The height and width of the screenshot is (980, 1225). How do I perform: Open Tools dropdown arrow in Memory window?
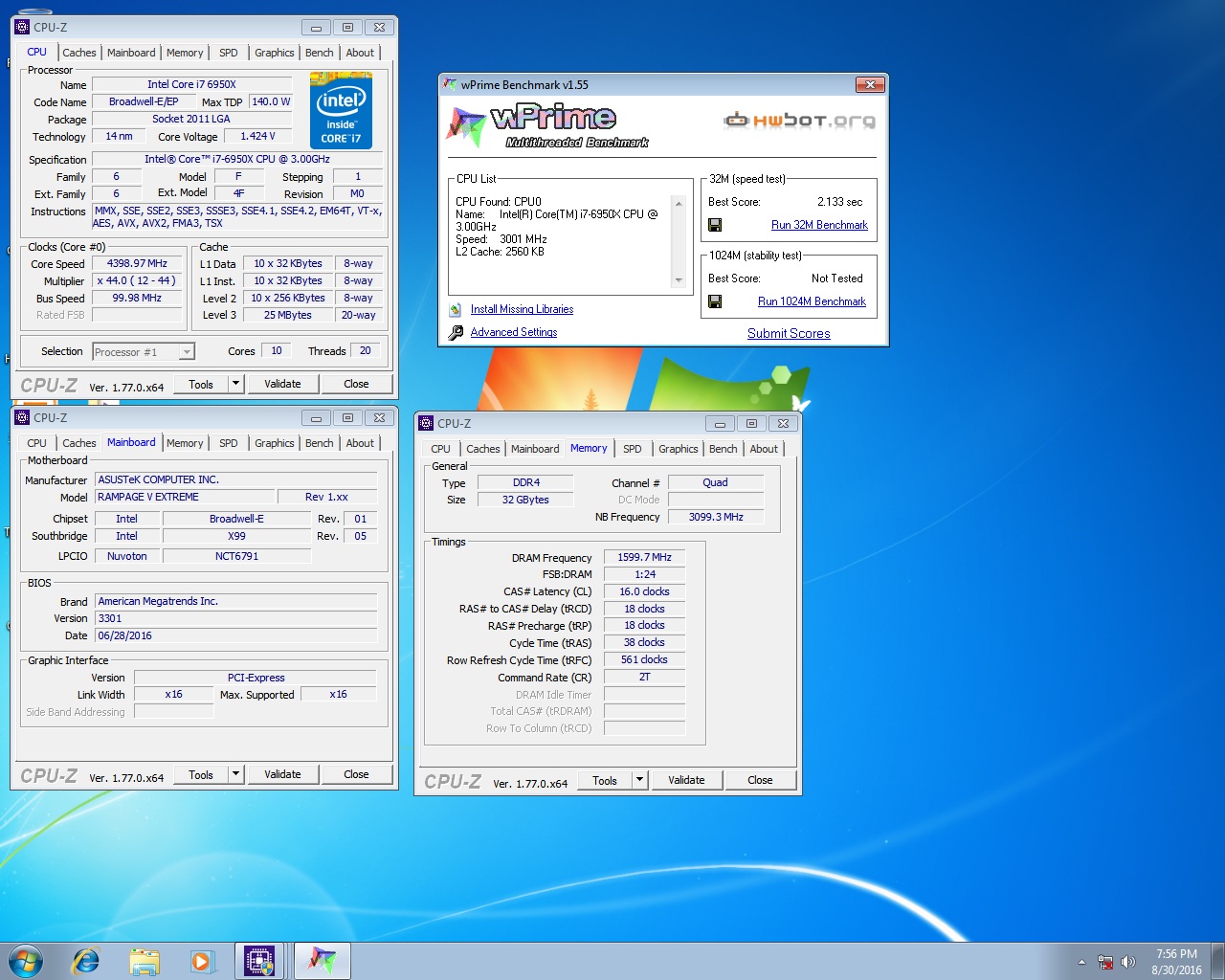click(639, 780)
